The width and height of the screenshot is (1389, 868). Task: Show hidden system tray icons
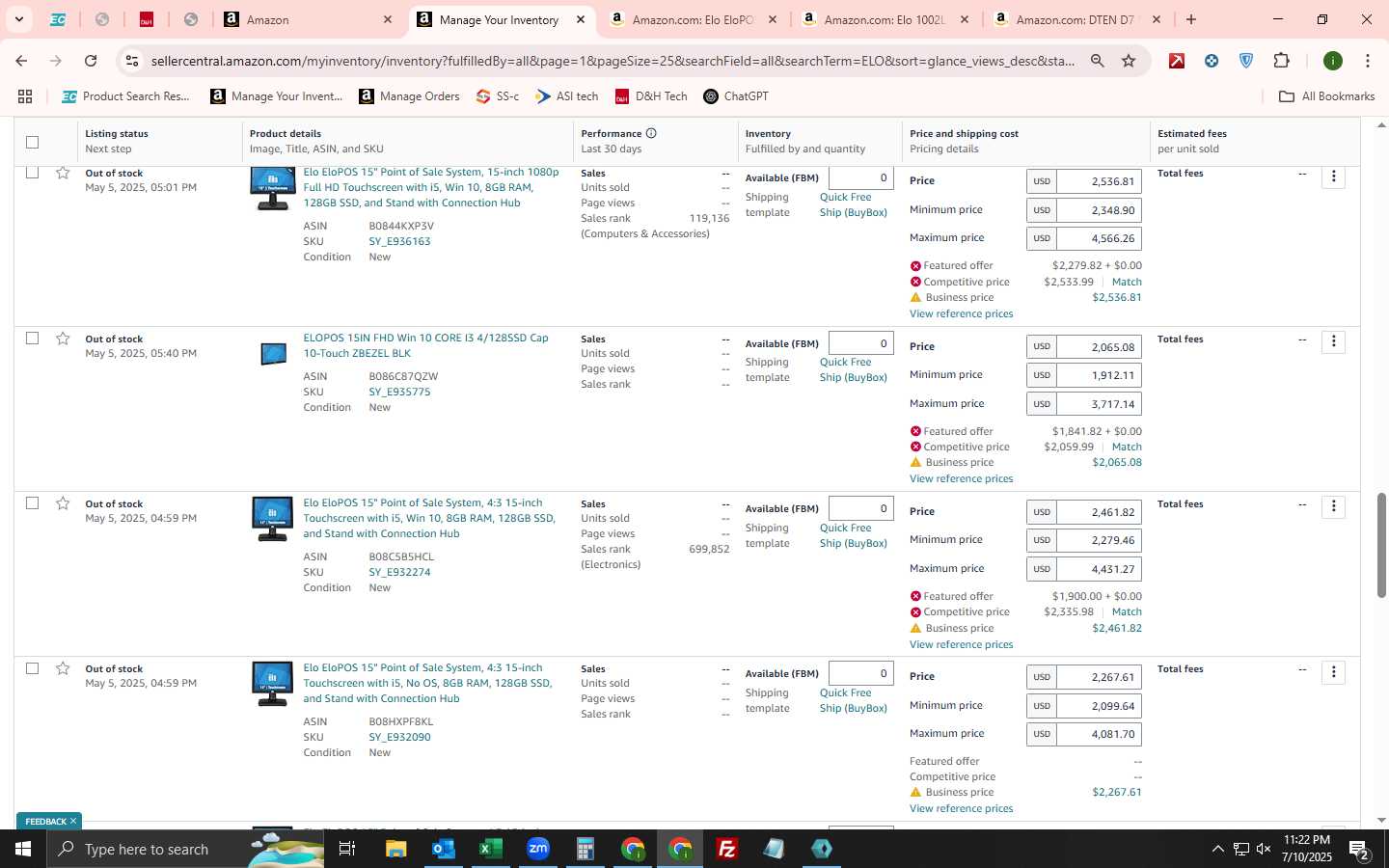[x=1217, y=849]
